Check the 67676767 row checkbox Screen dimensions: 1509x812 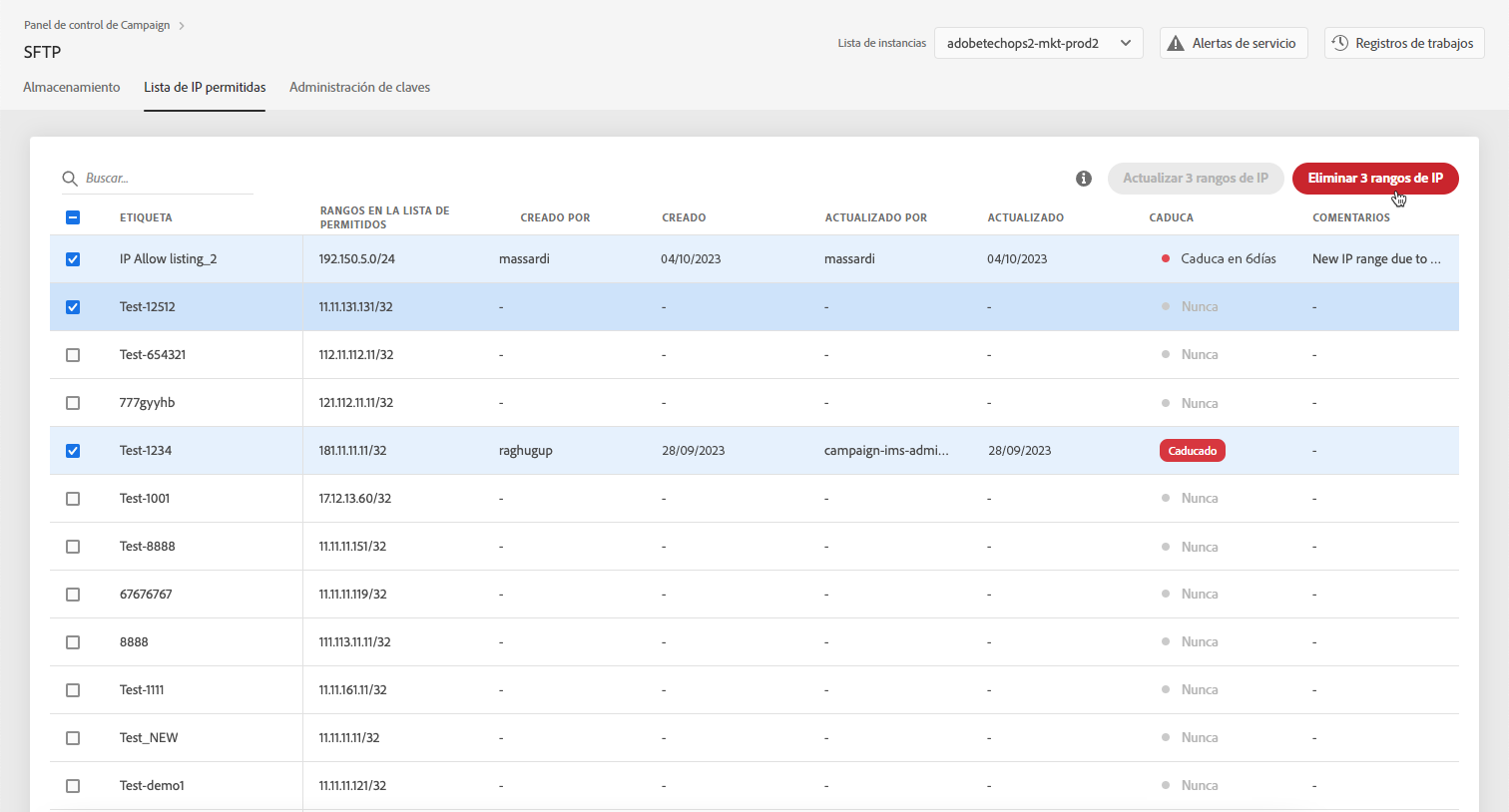(73, 595)
